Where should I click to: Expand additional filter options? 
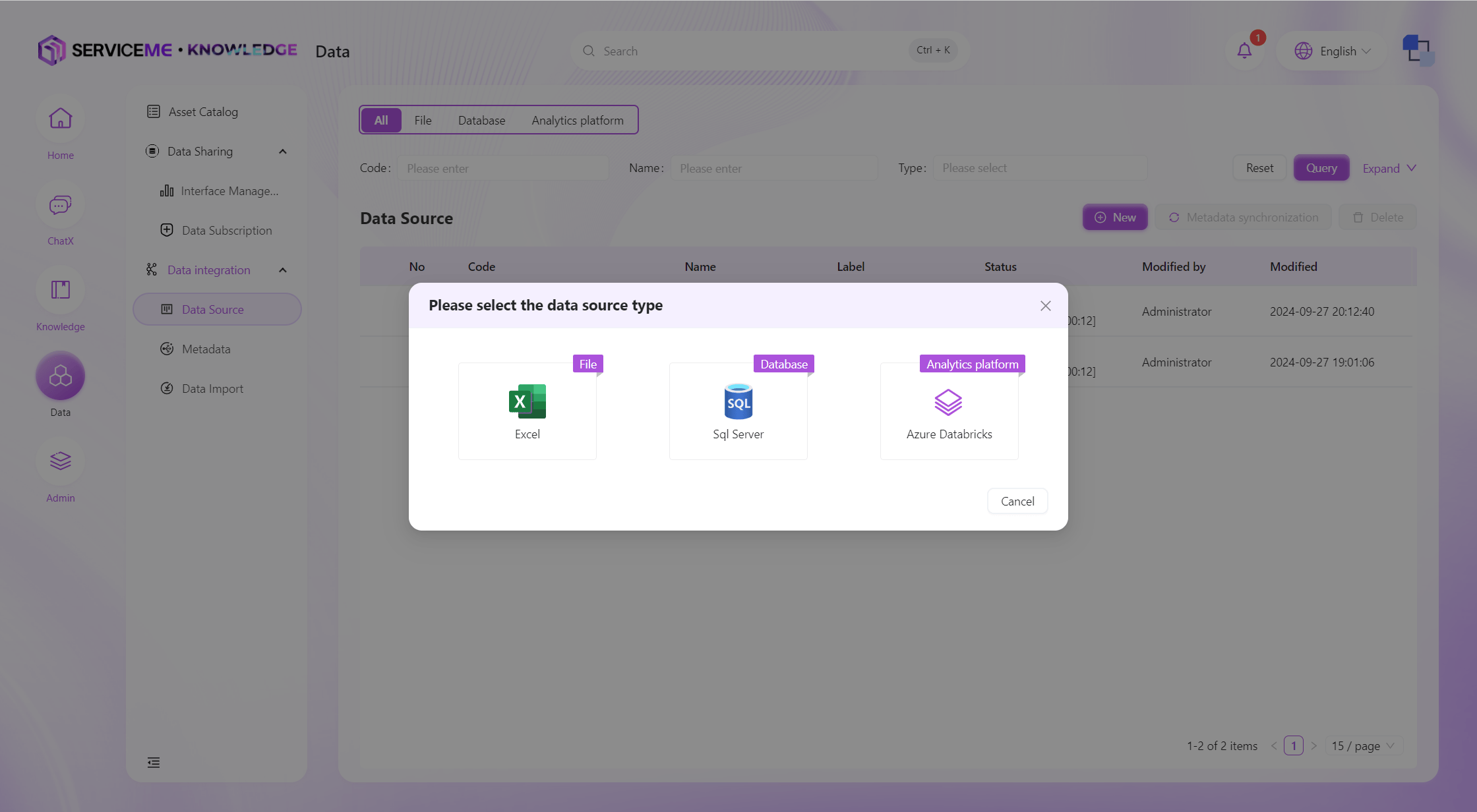click(x=1389, y=168)
